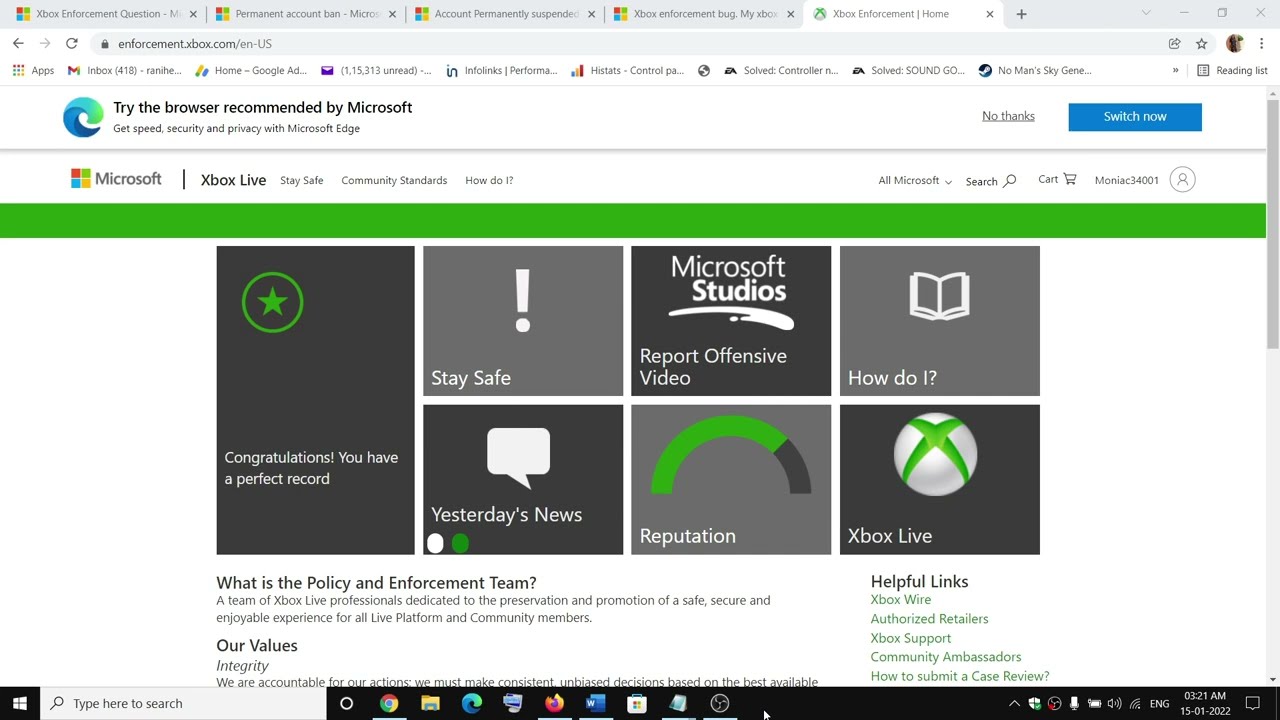Viewport: 1280px width, 720px height.
Task: Click the Cortana circle on taskbar
Action: [346, 703]
